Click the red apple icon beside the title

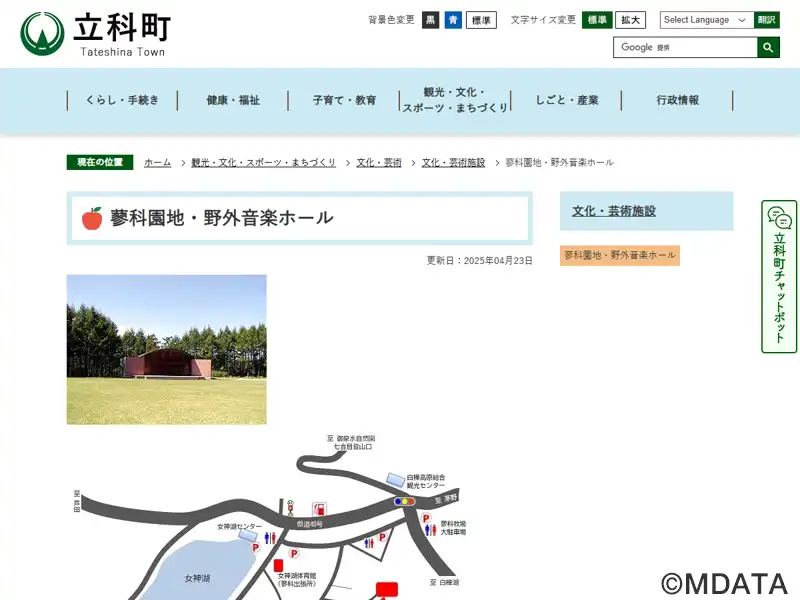(92, 218)
